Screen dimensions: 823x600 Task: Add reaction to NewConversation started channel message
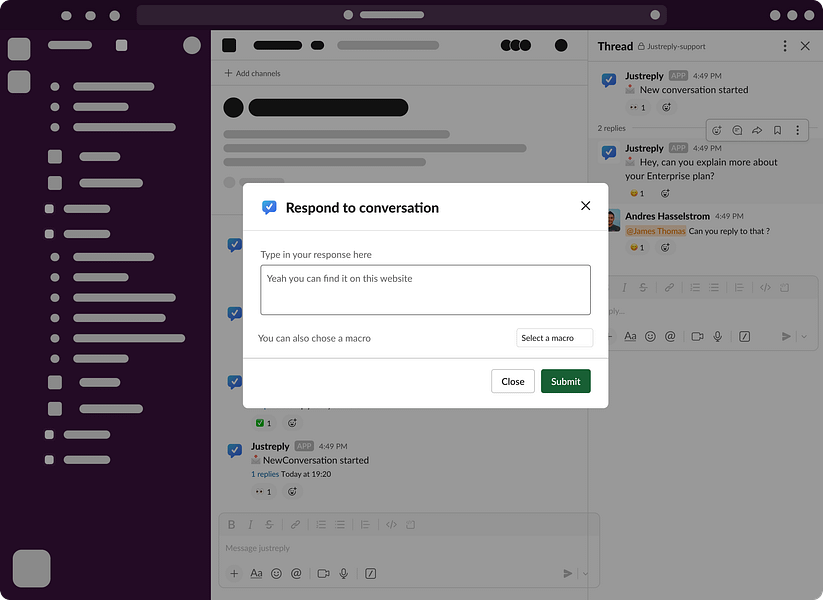(x=292, y=492)
